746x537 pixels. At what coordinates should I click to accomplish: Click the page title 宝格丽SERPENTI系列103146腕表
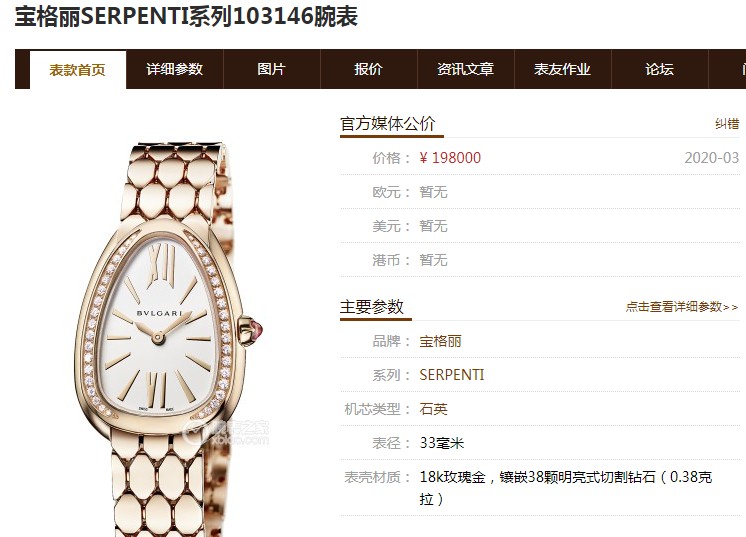(186, 16)
